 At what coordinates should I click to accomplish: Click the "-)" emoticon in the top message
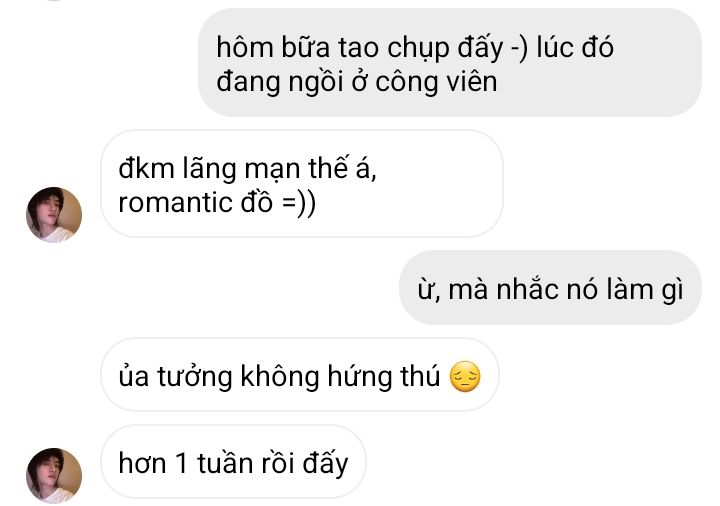(x=519, y=48)
